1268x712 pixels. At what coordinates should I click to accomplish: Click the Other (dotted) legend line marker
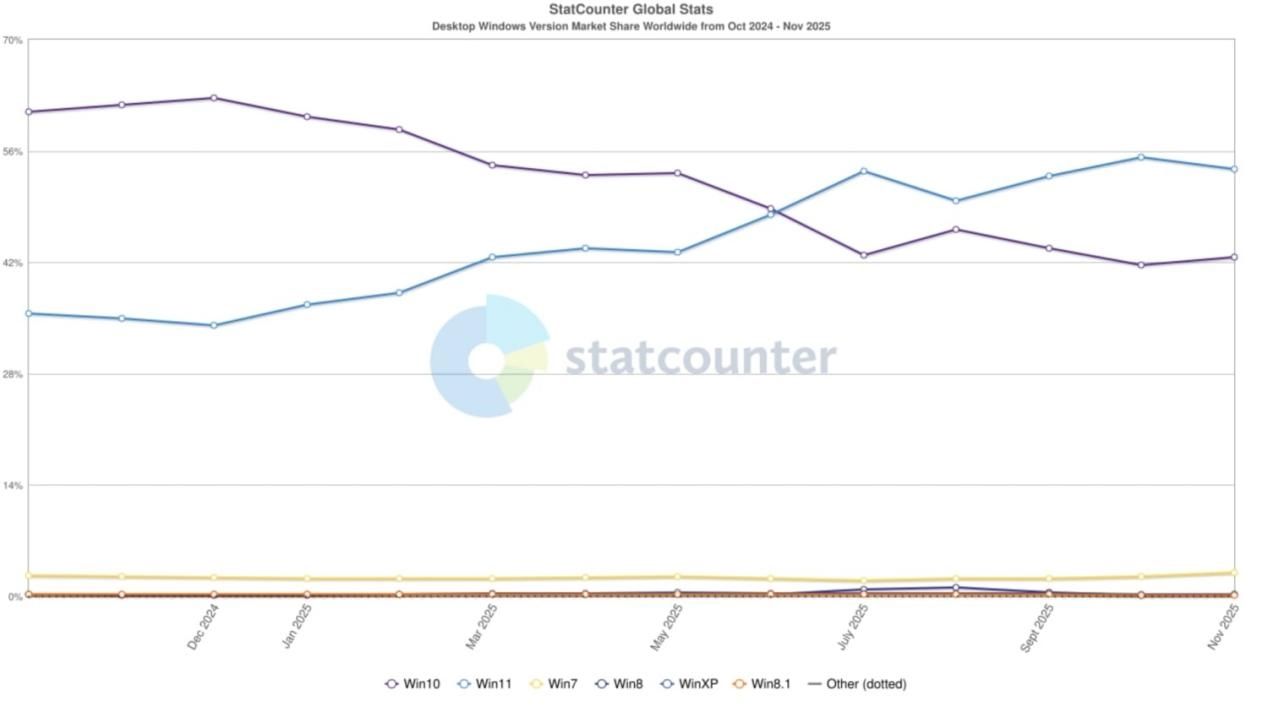click(x=814, y=684)
